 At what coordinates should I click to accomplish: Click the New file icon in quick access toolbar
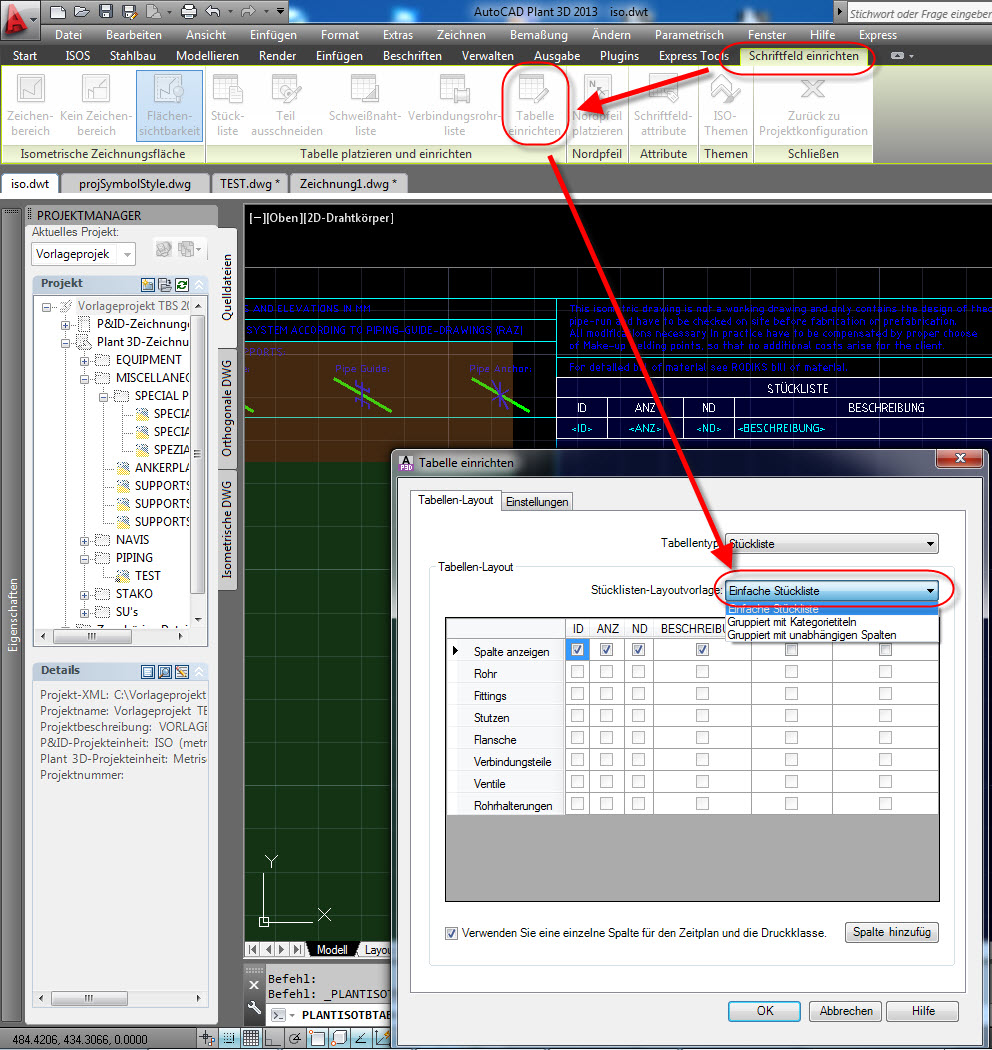(58, 11)
